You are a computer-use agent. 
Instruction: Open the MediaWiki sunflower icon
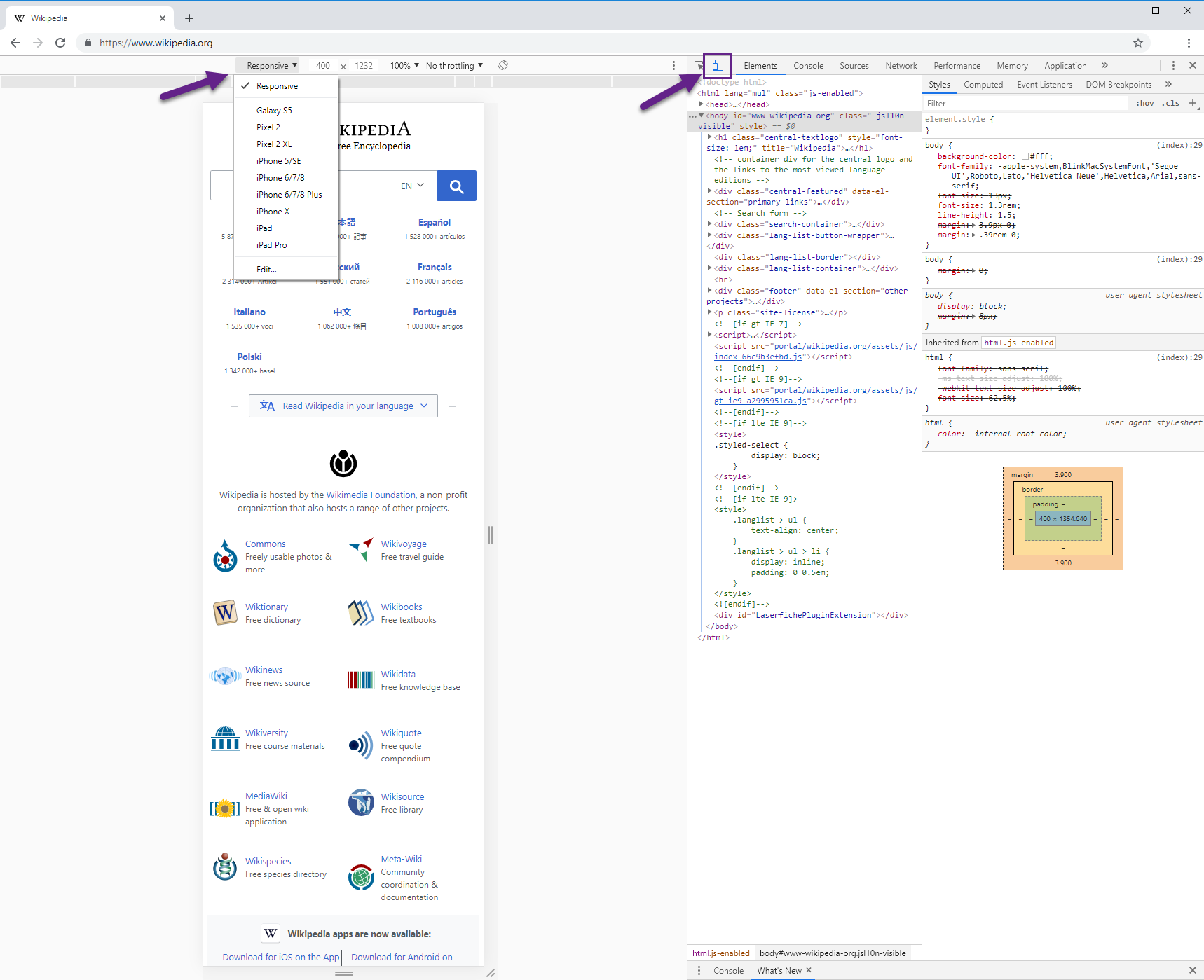pyautogui.click(x=225, y=809)
